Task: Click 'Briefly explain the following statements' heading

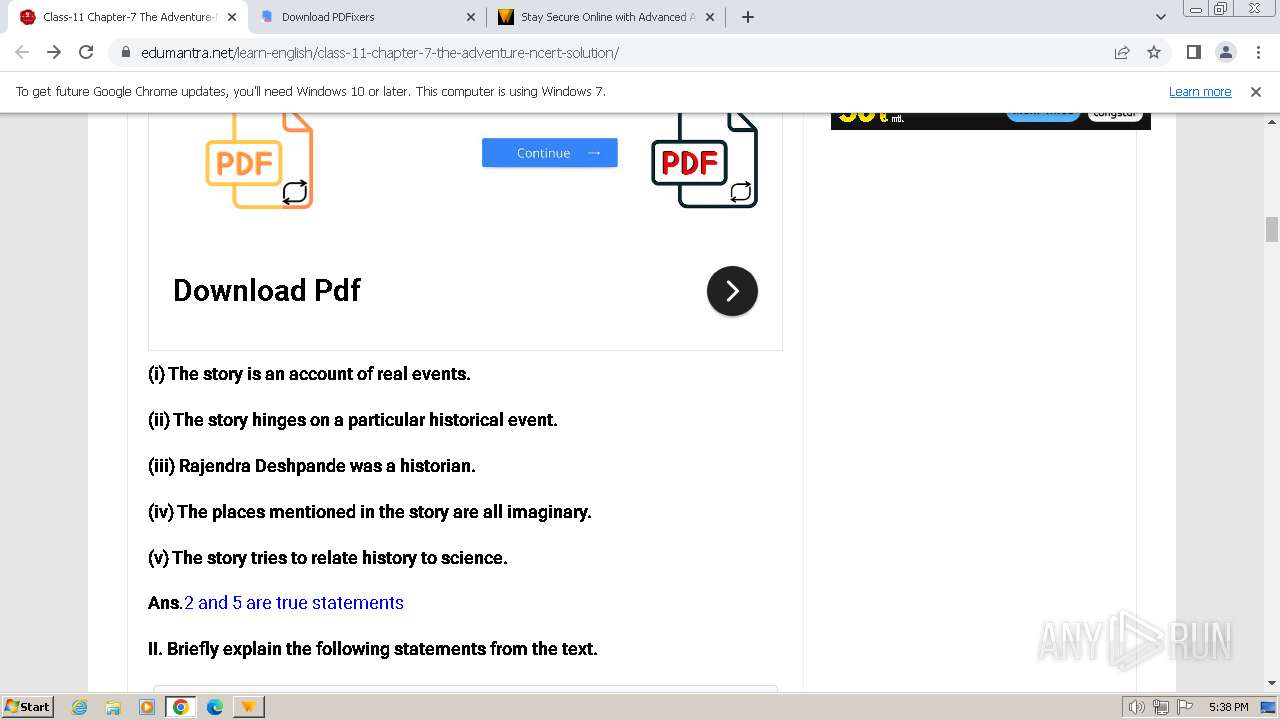Action: pyautogui.click(x=373, y=649)
